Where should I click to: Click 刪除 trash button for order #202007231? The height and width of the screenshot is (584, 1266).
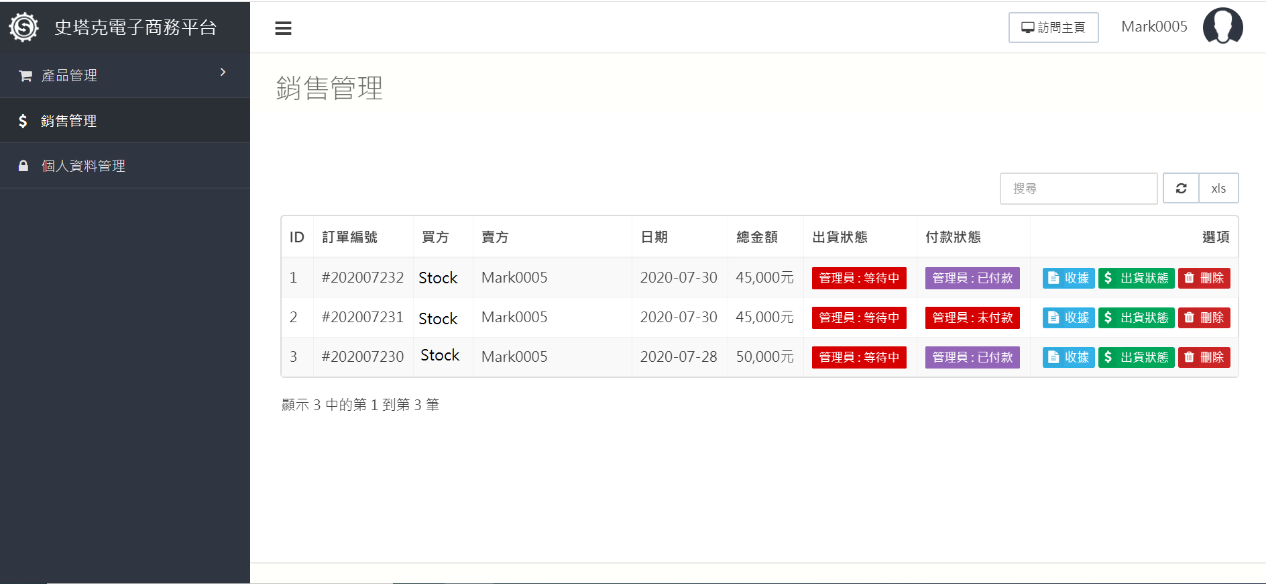[x=1203, y=318]
